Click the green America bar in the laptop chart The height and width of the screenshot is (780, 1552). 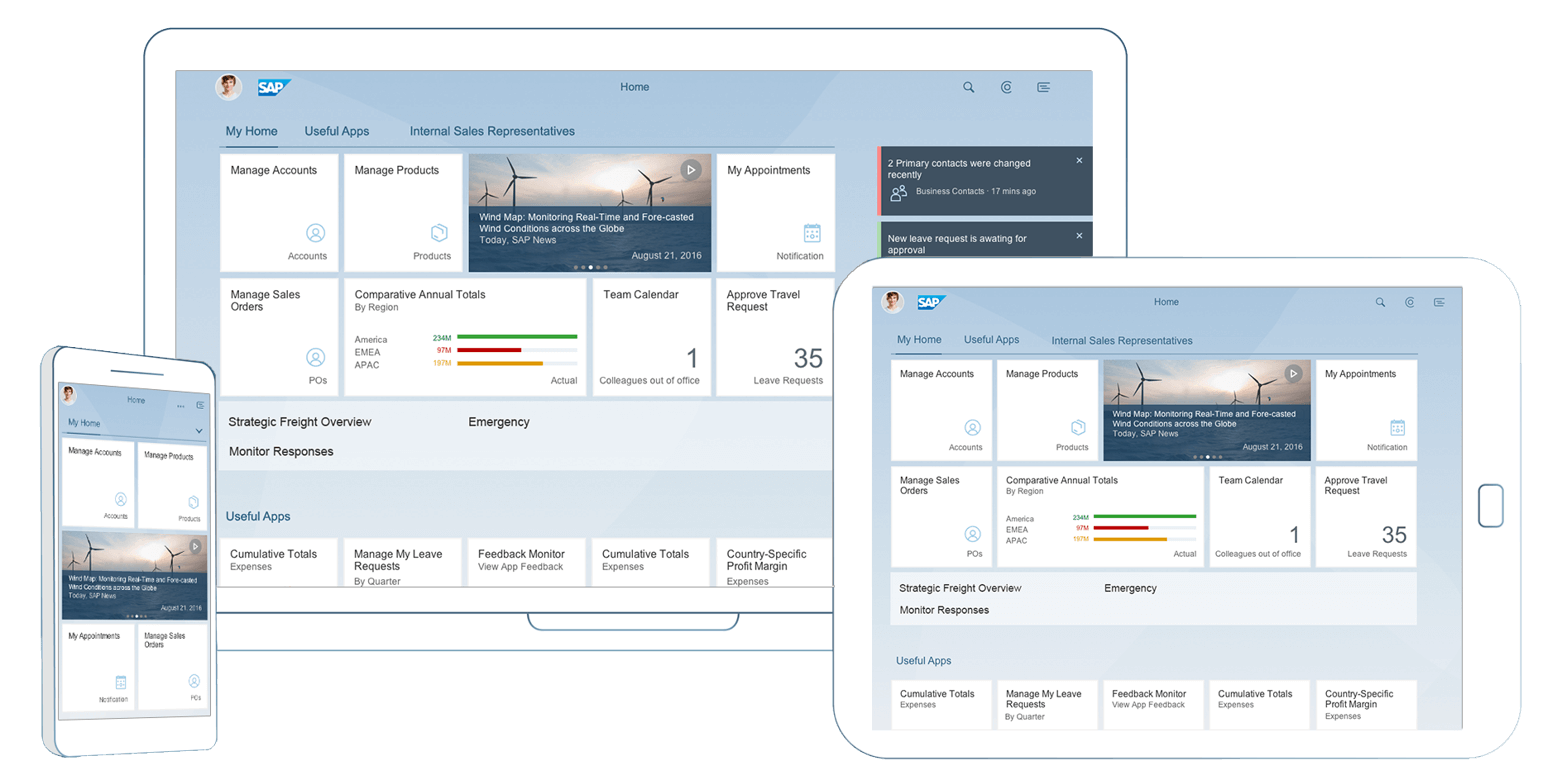pyautogui.click(x=518, y=337)
